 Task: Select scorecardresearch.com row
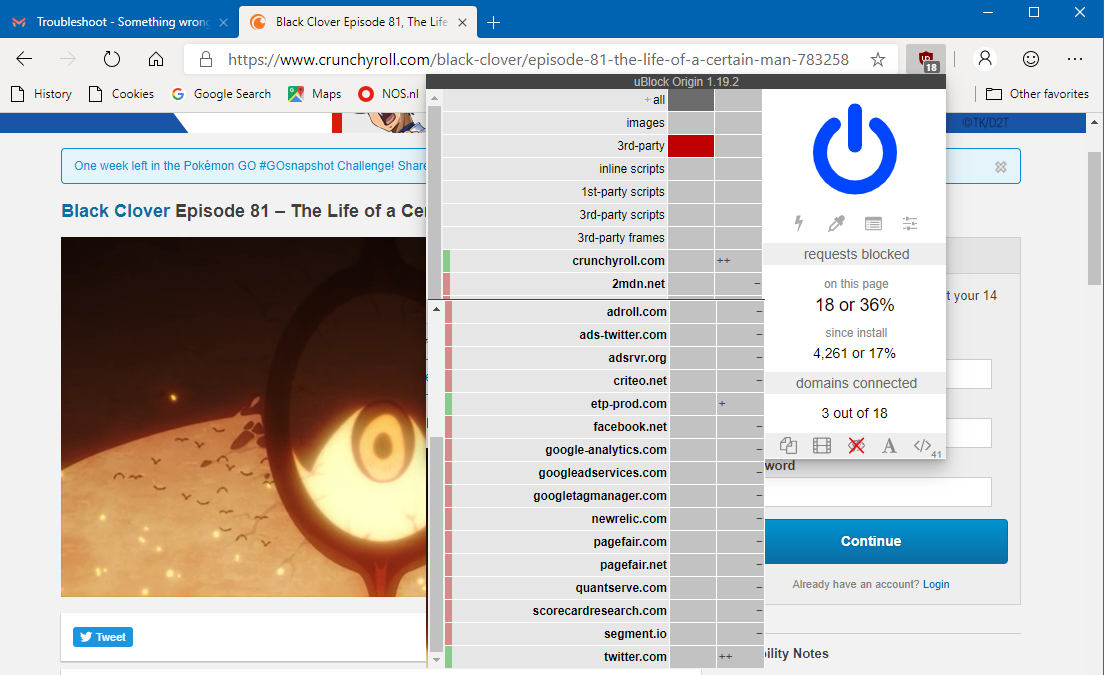click(556, 611)
